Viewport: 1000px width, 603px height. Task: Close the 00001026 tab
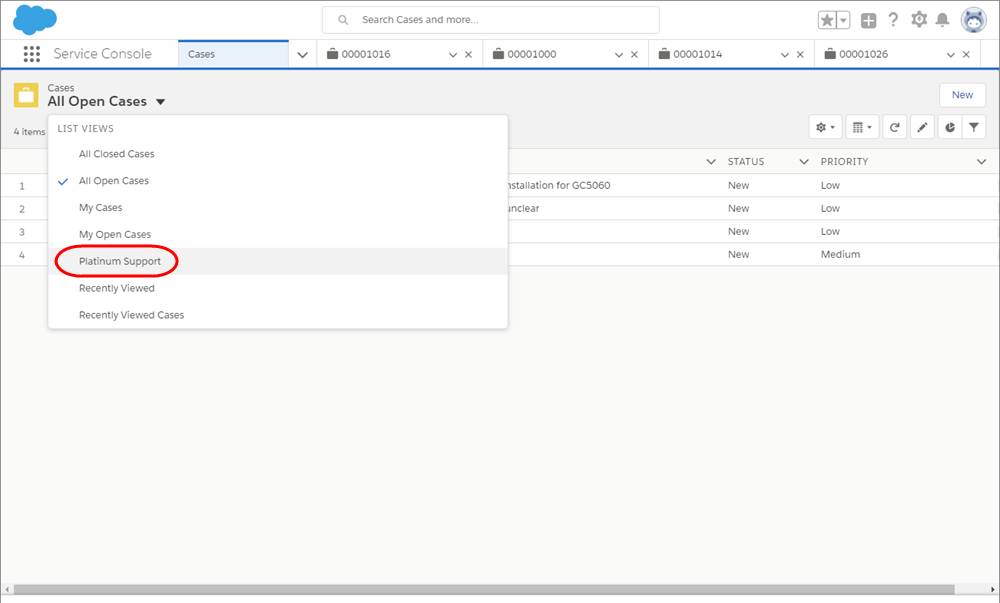[966, 55]
